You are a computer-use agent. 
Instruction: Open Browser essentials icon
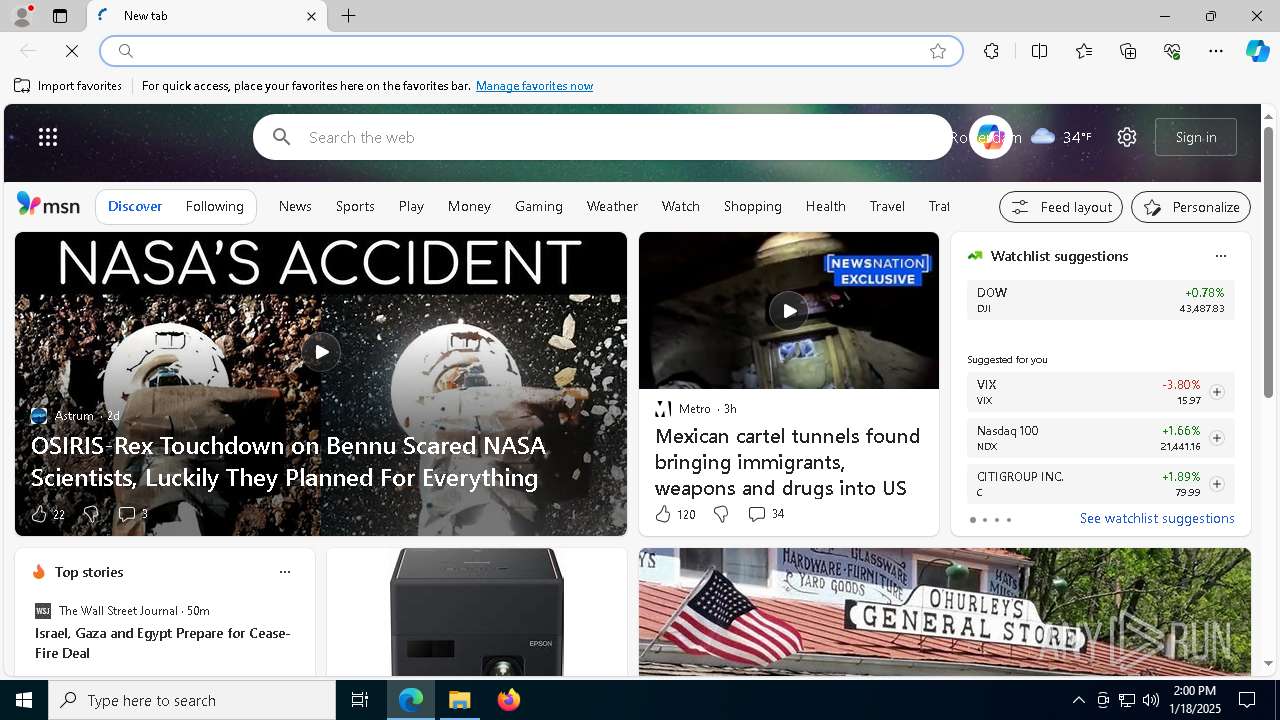click(1172, 51)
